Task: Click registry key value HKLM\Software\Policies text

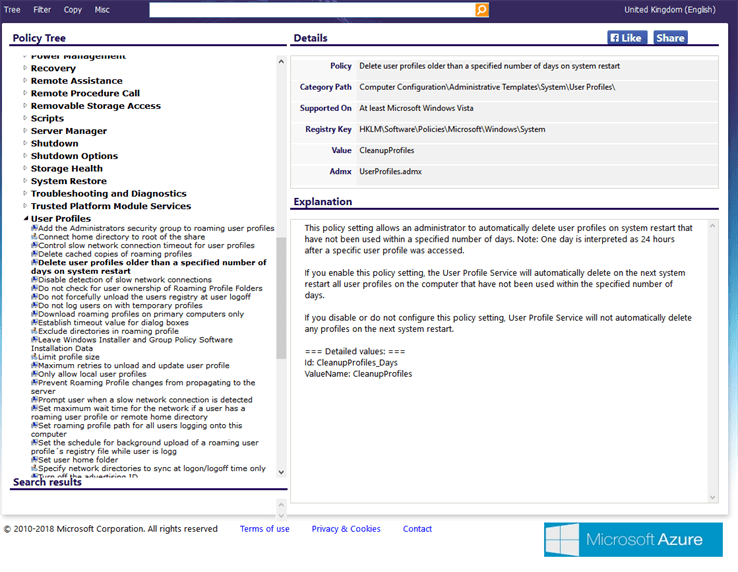Action: point(452,129)
